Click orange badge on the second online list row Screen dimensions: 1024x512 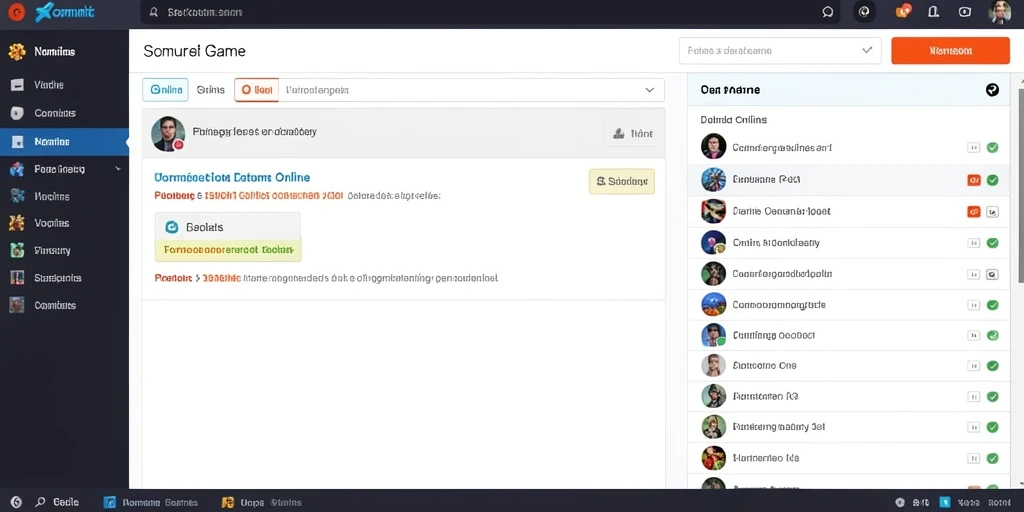(x=974, y=180)
